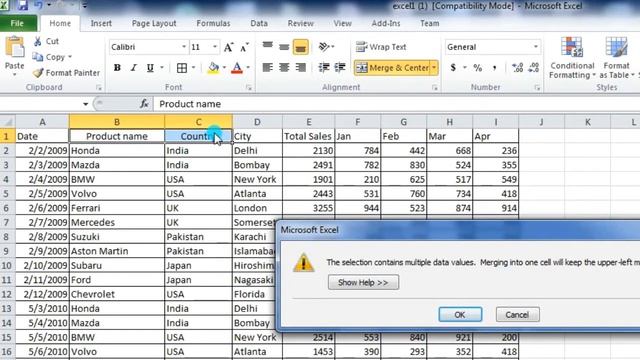This screenshot has width=640, height=360.
Task: Switch to the View tab
Action: pyautogui.click(x=342, y=23)
